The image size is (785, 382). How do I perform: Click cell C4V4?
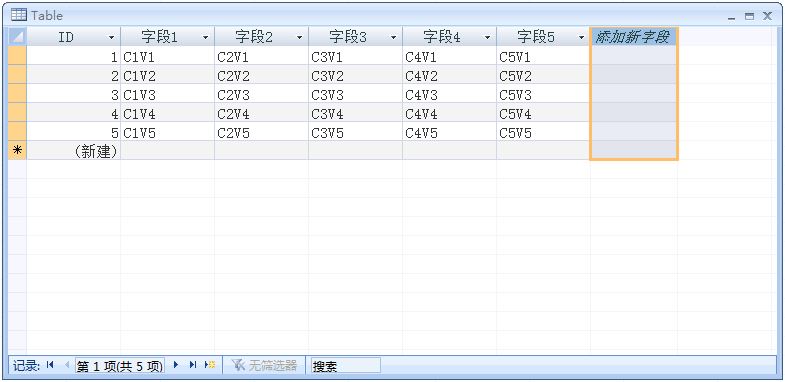coord(450,113)
